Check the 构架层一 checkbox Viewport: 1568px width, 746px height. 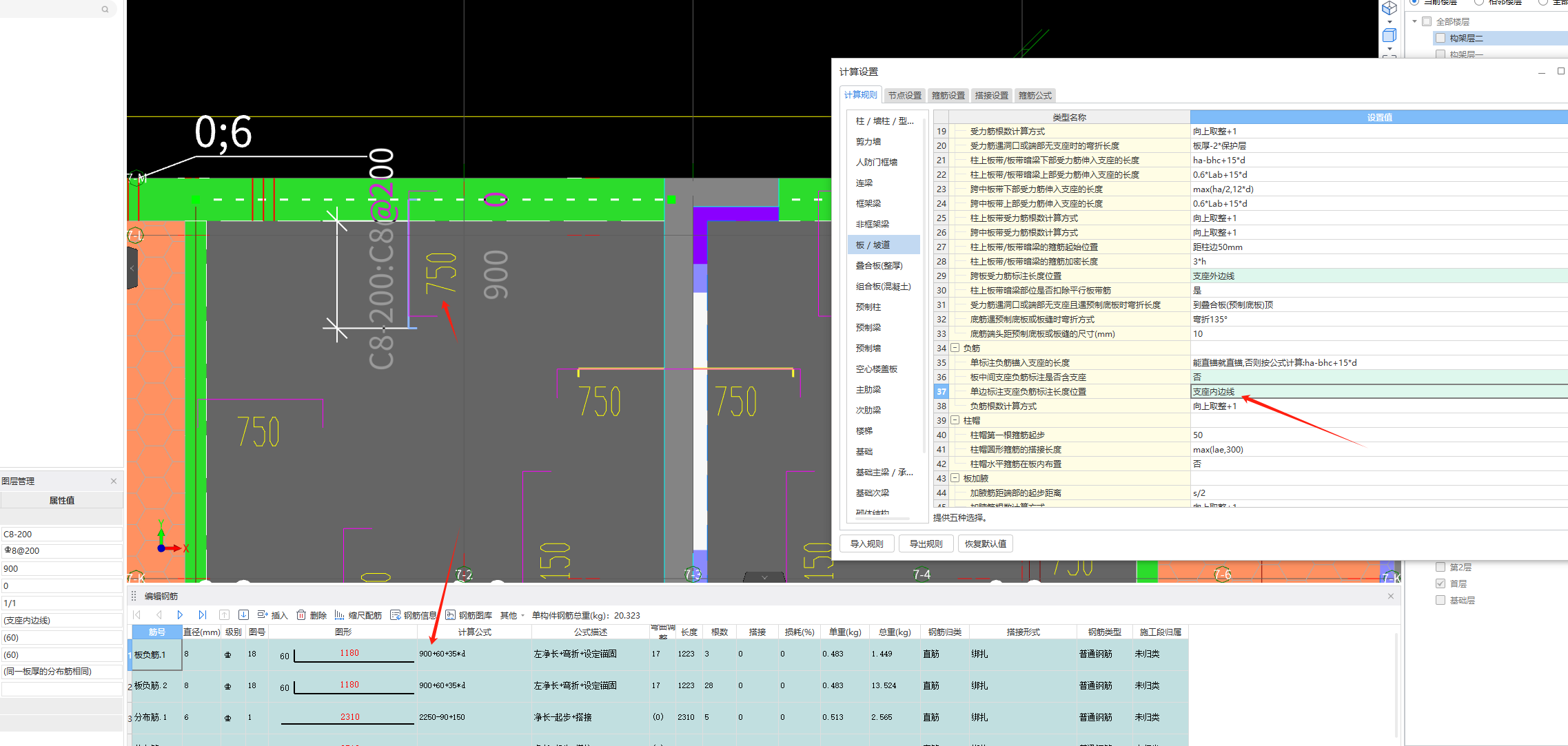pos(1440,54)
